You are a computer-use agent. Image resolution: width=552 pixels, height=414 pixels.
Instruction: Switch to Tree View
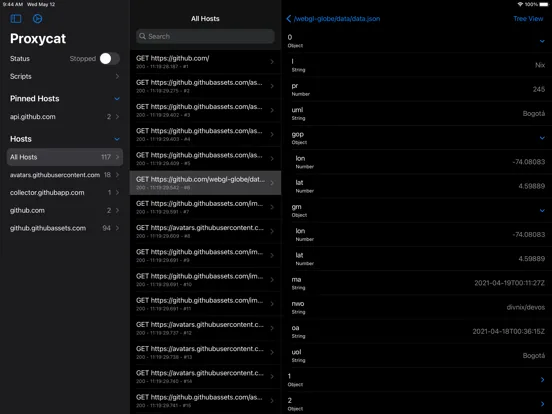coord(528,19)
